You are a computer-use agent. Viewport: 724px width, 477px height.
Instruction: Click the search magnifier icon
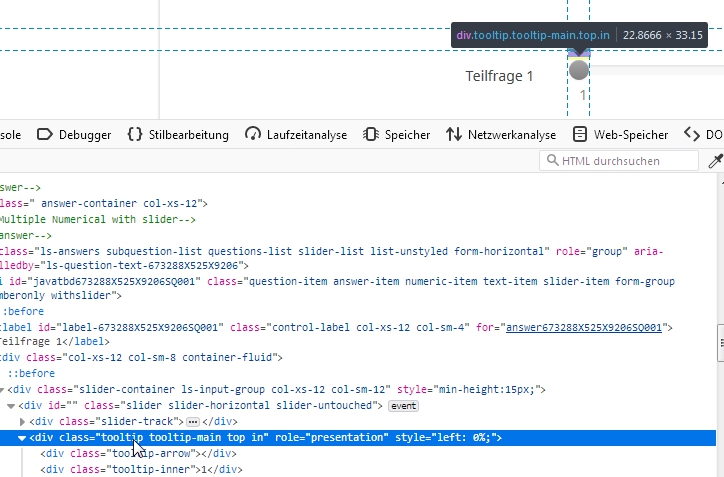coord(551,161)
